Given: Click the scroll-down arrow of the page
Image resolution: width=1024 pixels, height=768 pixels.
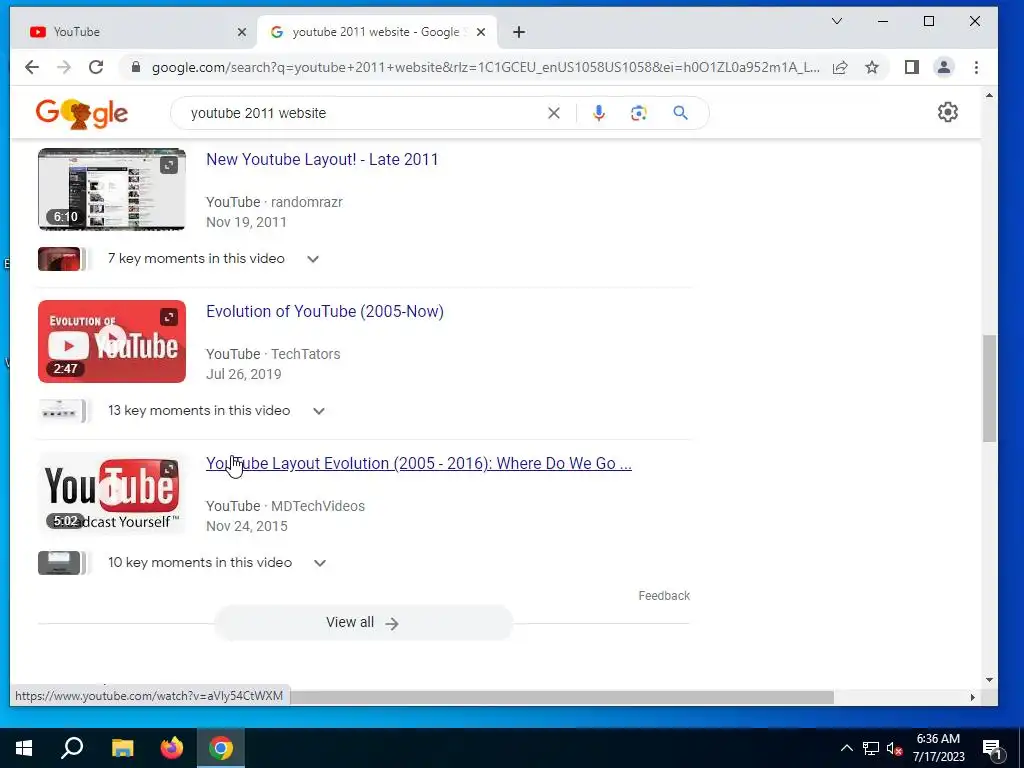Looking at the screenshot, I should (989, 680).
